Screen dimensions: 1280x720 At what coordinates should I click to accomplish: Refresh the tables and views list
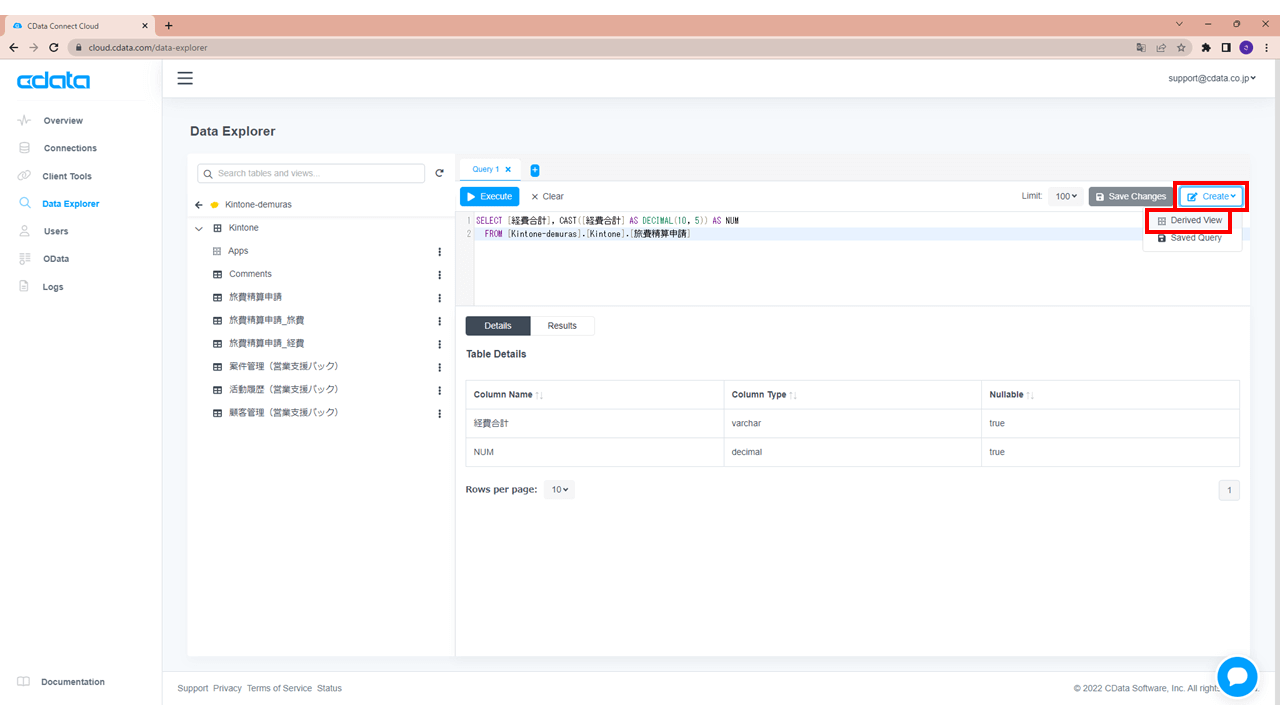[439, 173]
